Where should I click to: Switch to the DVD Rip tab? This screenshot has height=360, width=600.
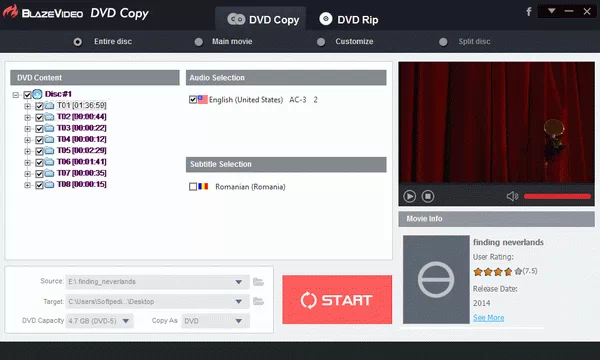click(349, 19)
